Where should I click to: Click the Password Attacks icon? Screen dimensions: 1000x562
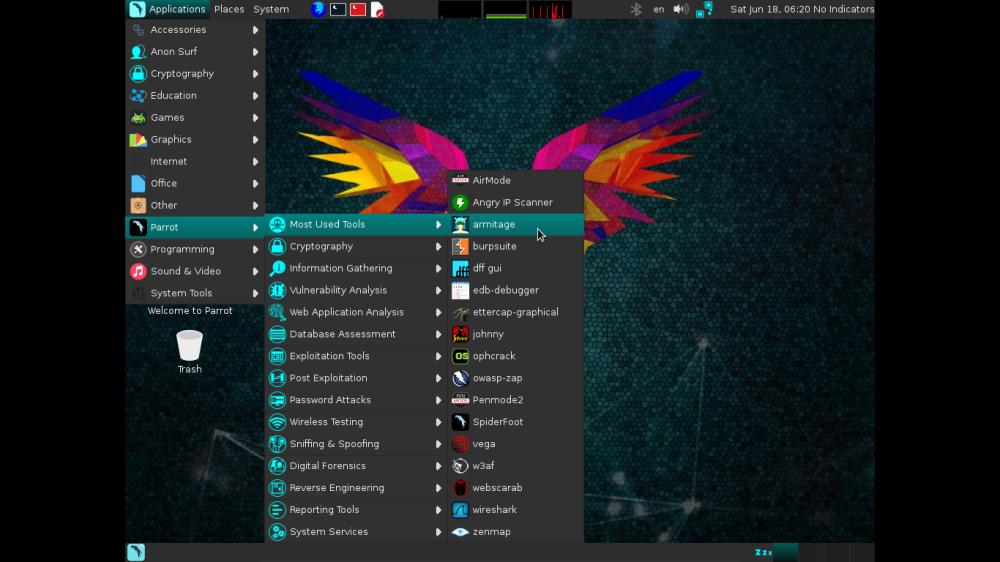coord(277,400)
